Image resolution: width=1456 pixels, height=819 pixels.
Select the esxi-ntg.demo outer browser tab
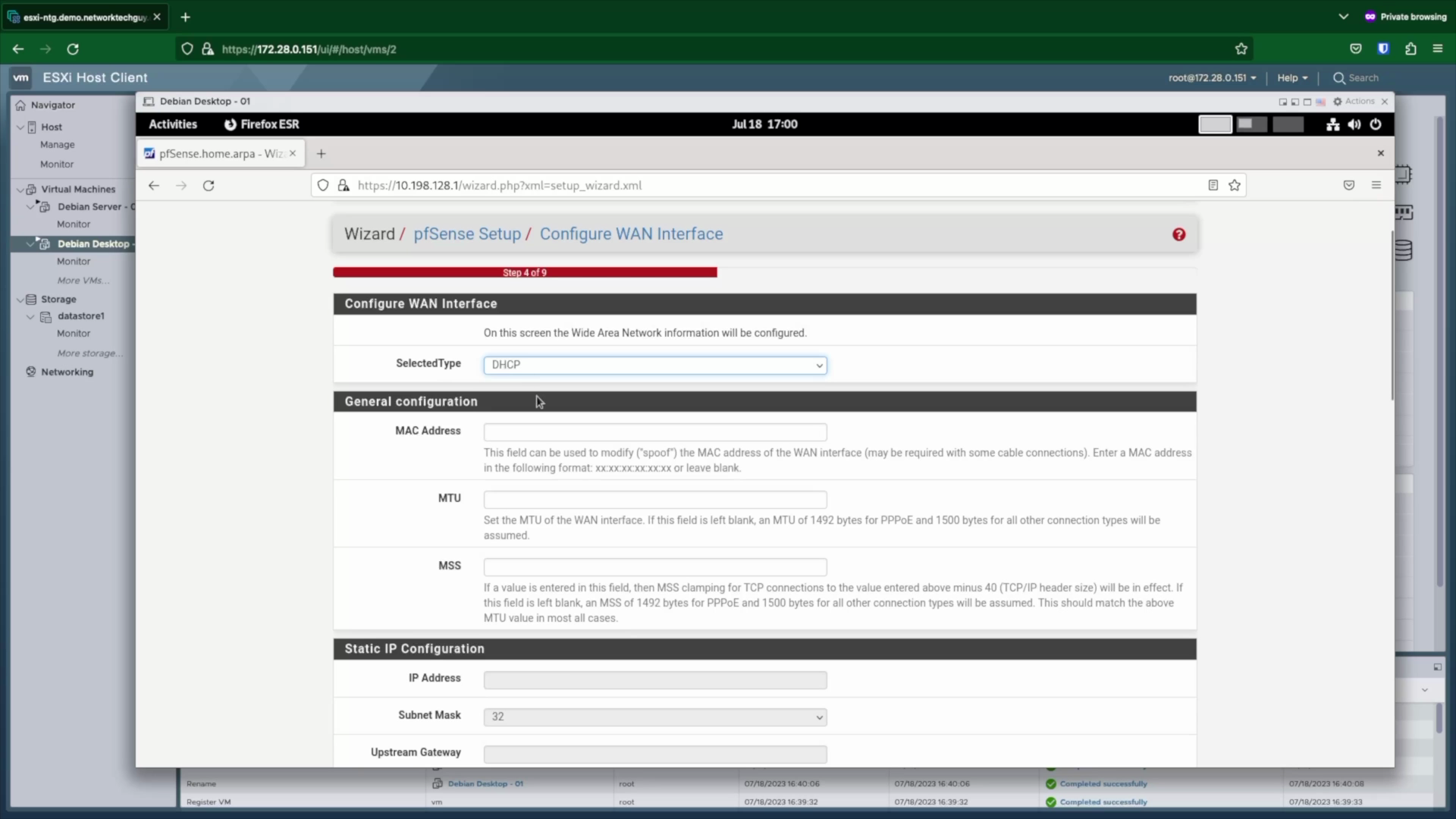click(x=84, y=17)
